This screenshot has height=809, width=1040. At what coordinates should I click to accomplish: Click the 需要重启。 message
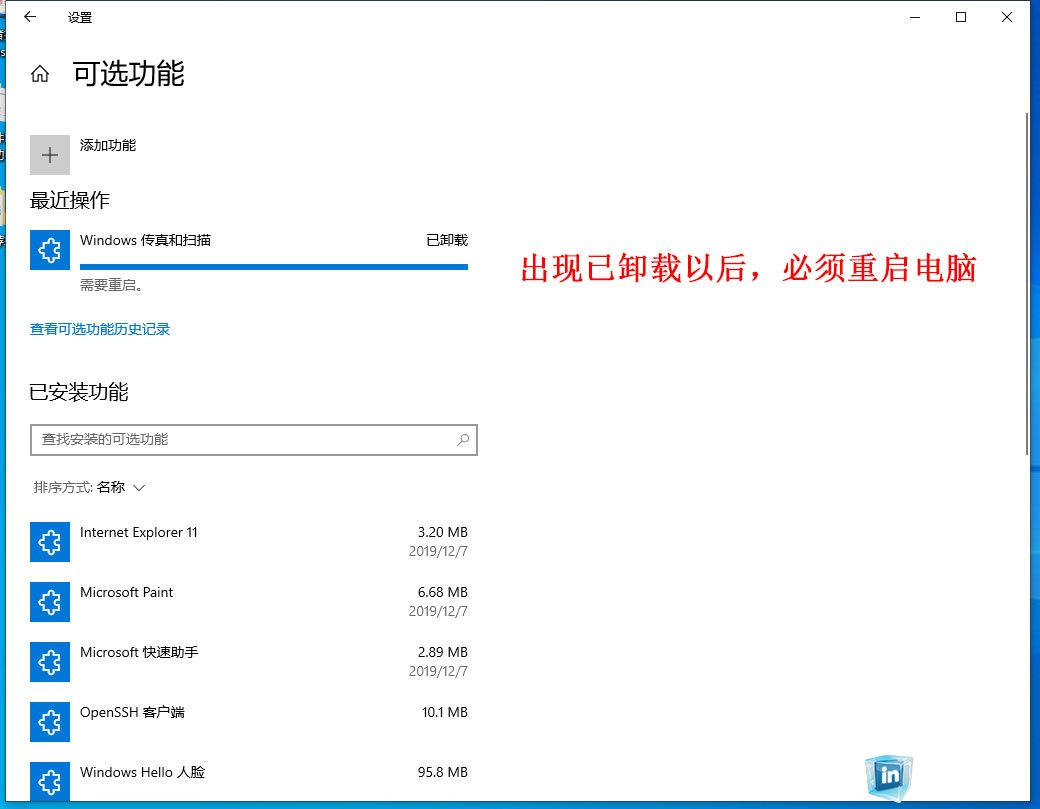pos(111,285)
